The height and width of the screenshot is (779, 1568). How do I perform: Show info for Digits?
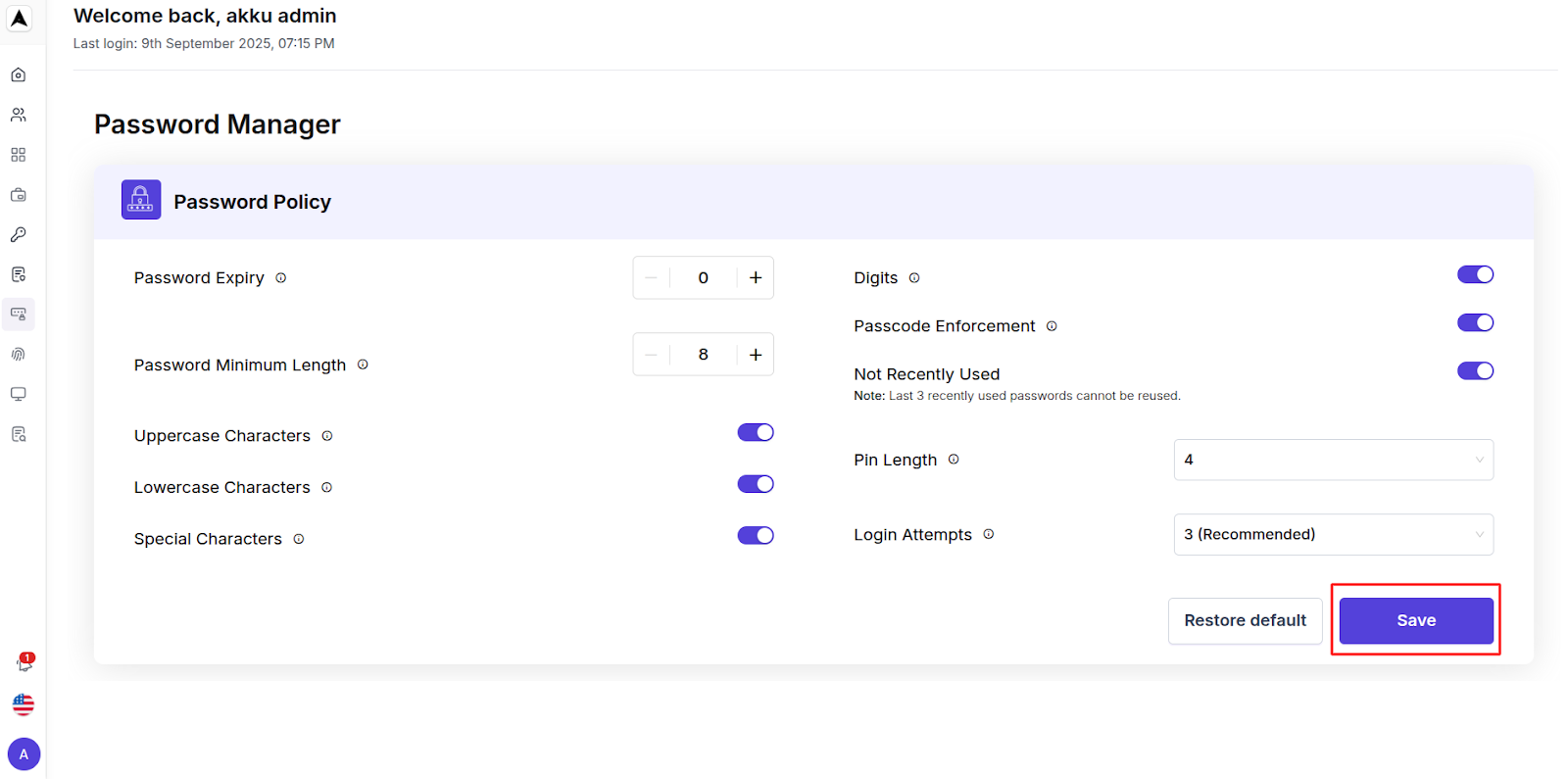(x=914, y=278)
